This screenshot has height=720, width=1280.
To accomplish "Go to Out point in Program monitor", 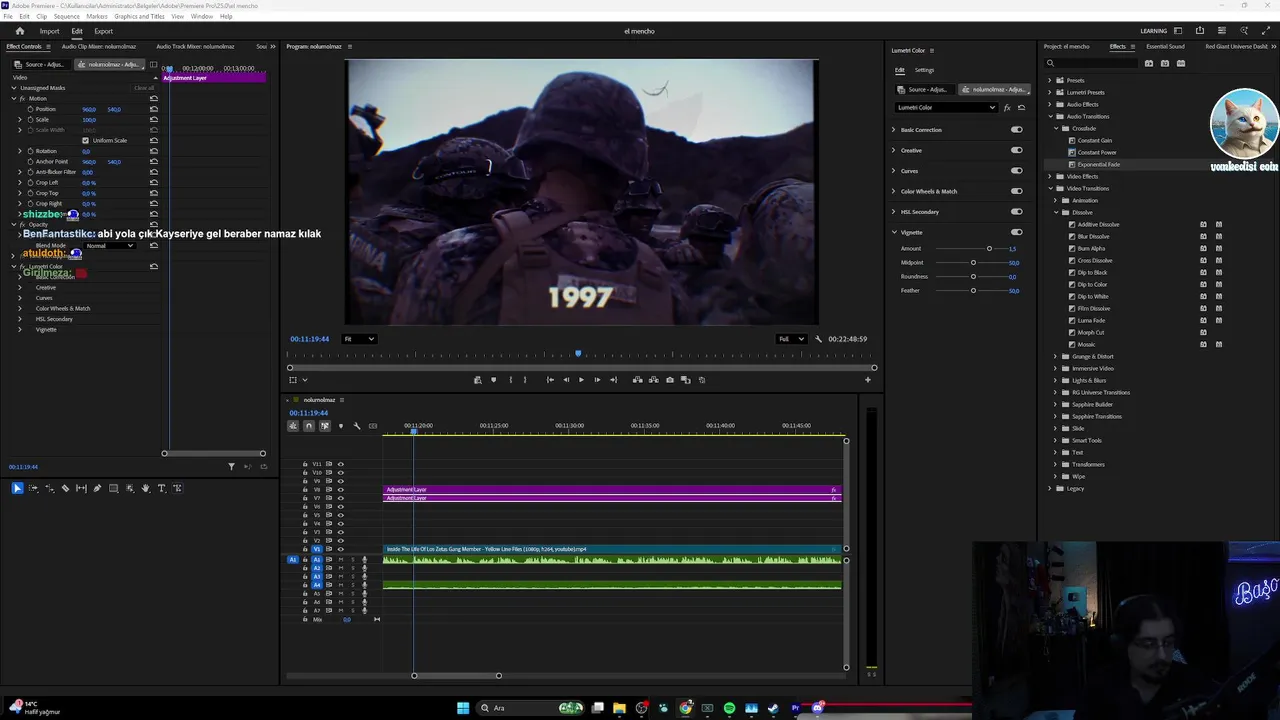I will point(613,380).
